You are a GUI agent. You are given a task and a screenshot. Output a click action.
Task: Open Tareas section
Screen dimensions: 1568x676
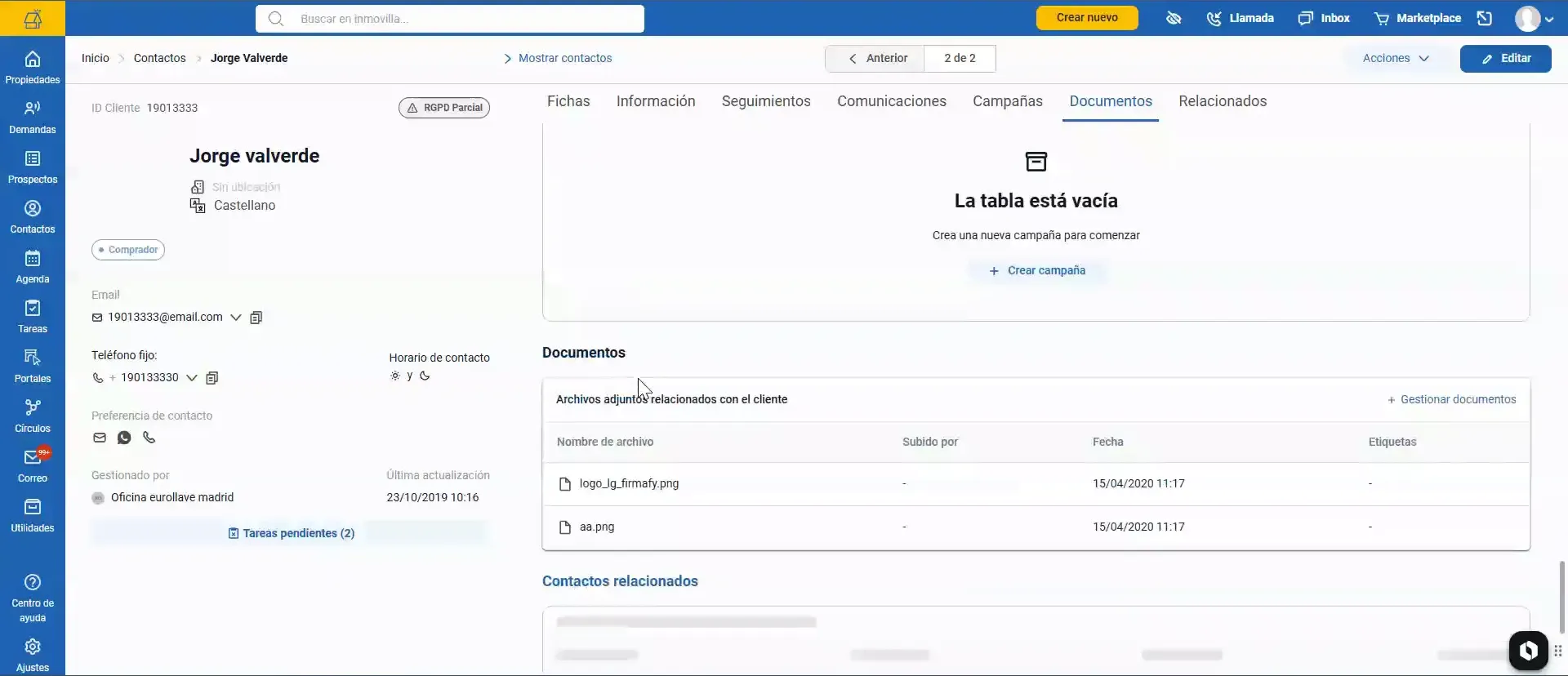33,317
